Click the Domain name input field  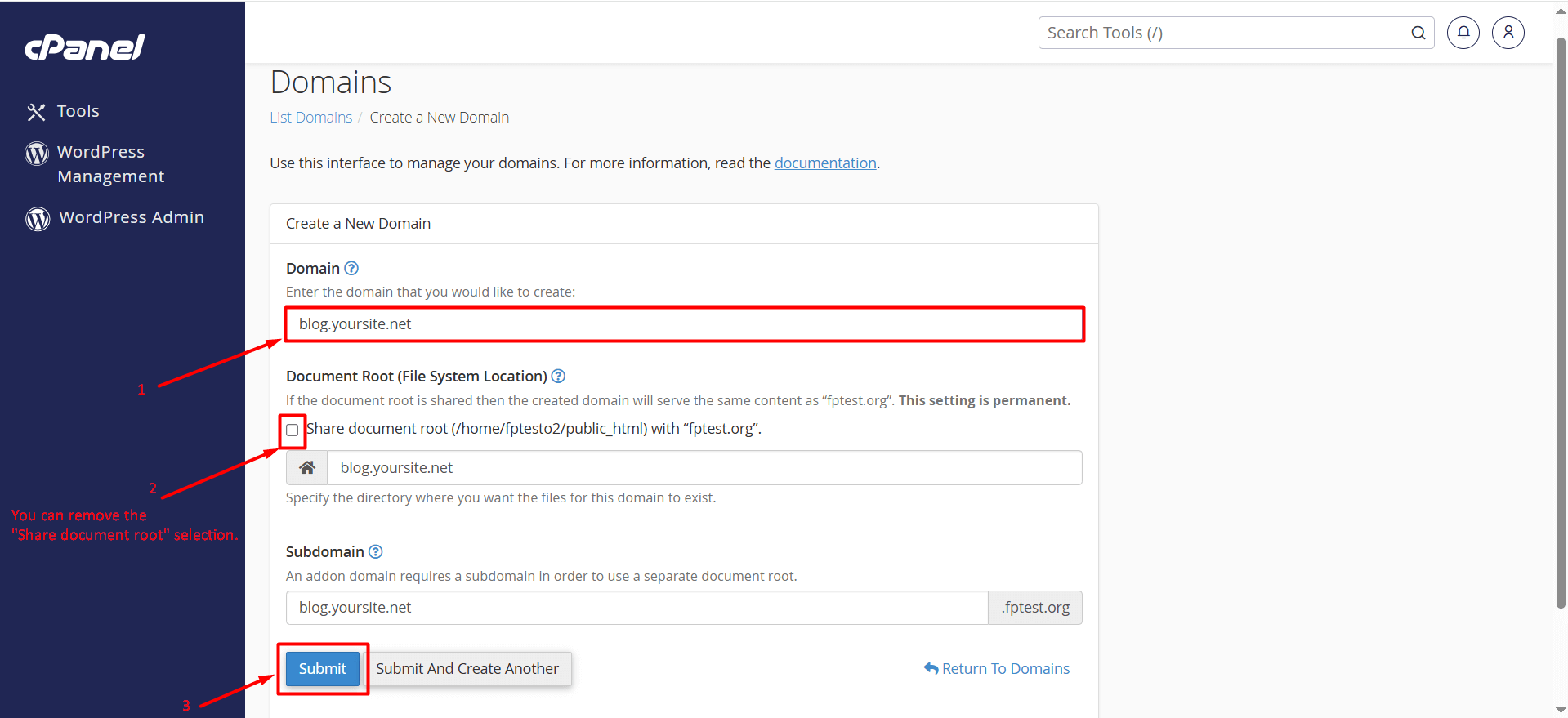(x=683, y=324)
